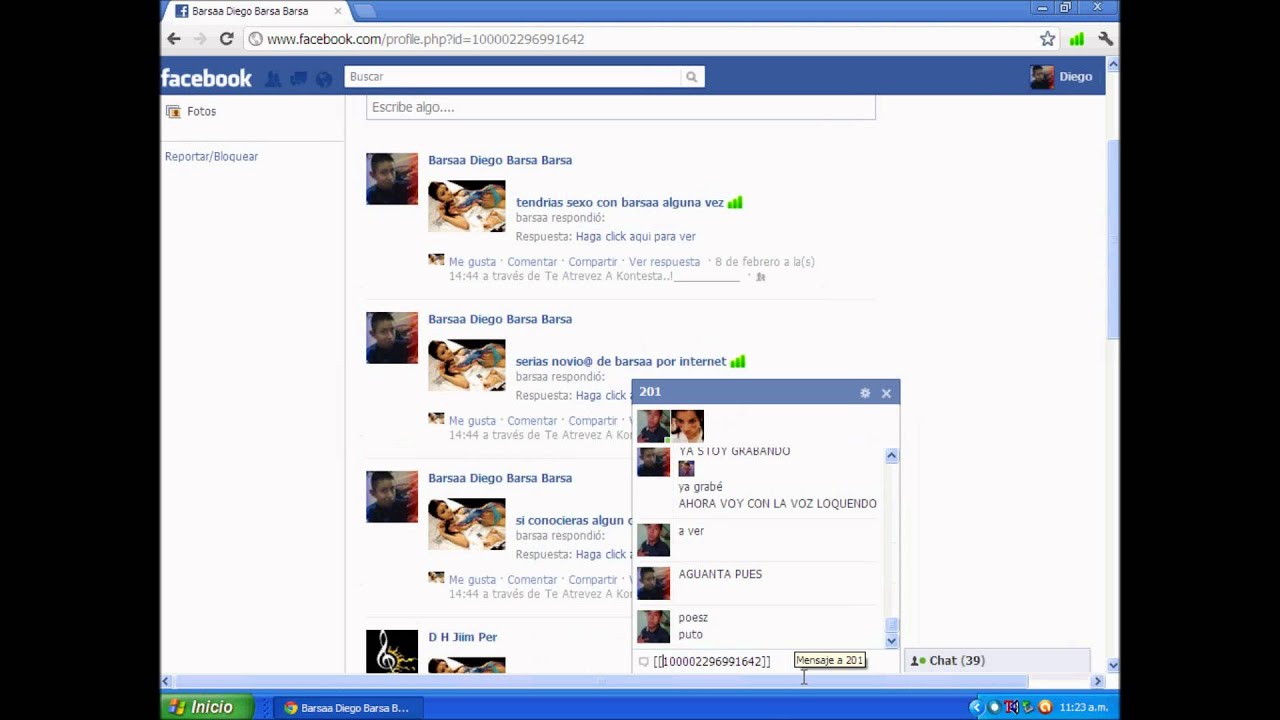Click Reportar/Bloquear link
Screen dimensions: 1280x720
tap(211, 156)
